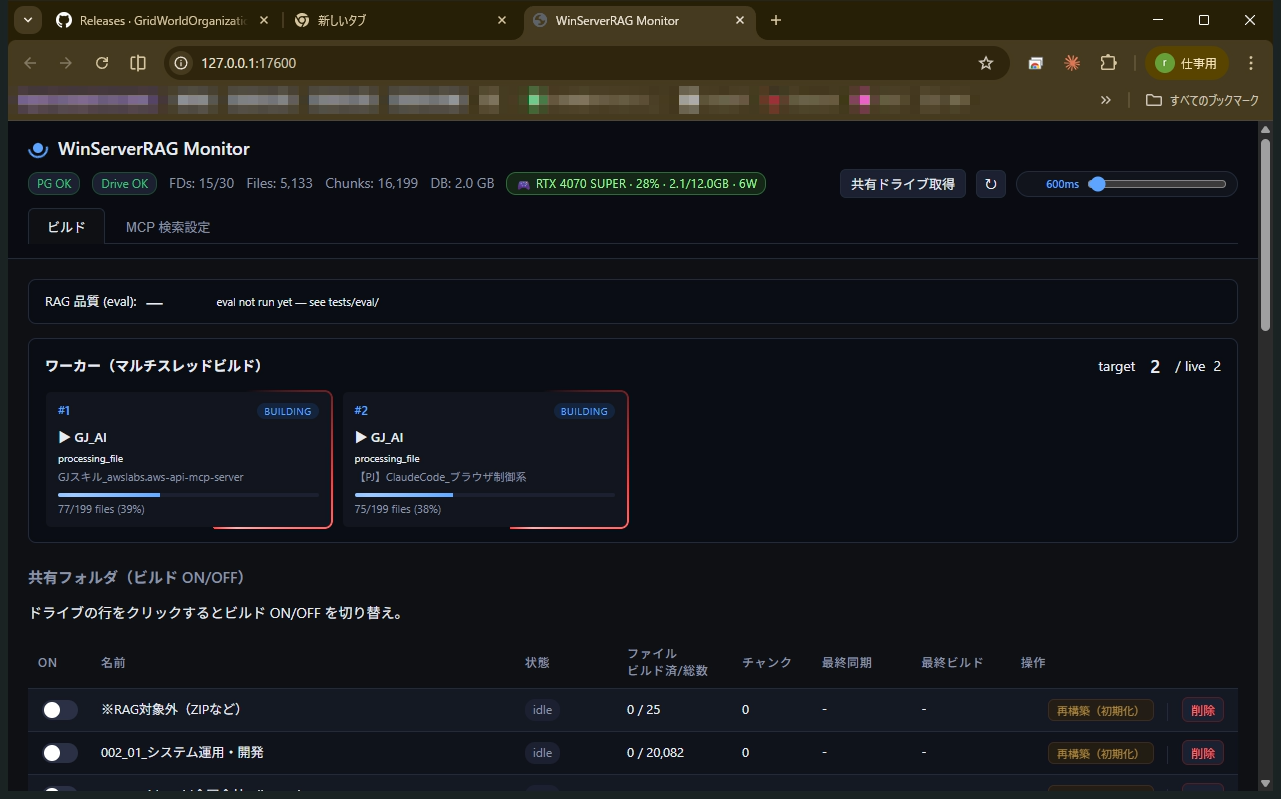Viewport: 1281px width, 799px height.
Task: Click the refresh icon beside 共有ドライブ取得
Action: 991,184
